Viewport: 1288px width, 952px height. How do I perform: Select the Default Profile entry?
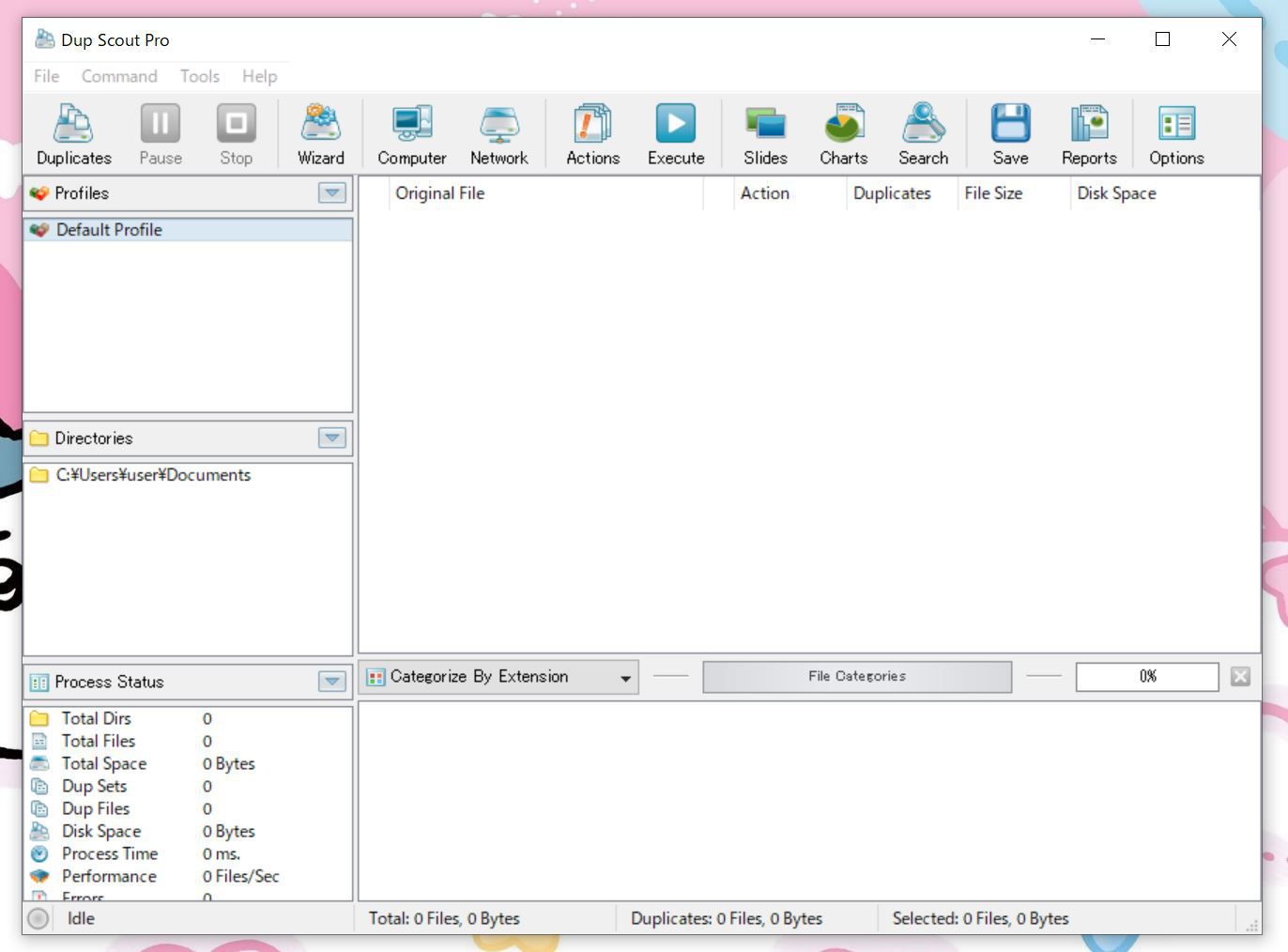[109, 230]
